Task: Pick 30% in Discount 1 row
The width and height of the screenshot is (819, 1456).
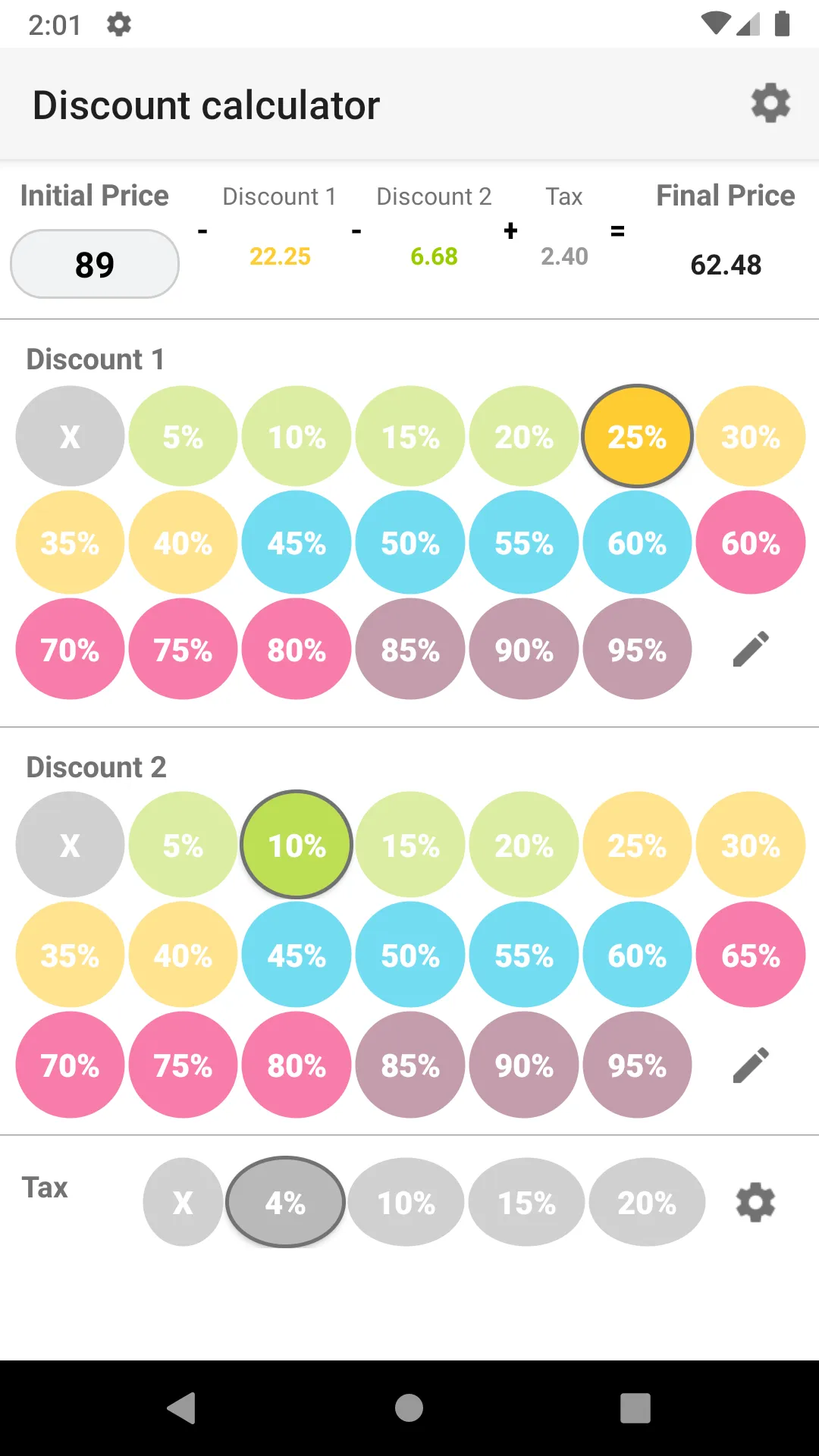Action: [x=751, y=436]
